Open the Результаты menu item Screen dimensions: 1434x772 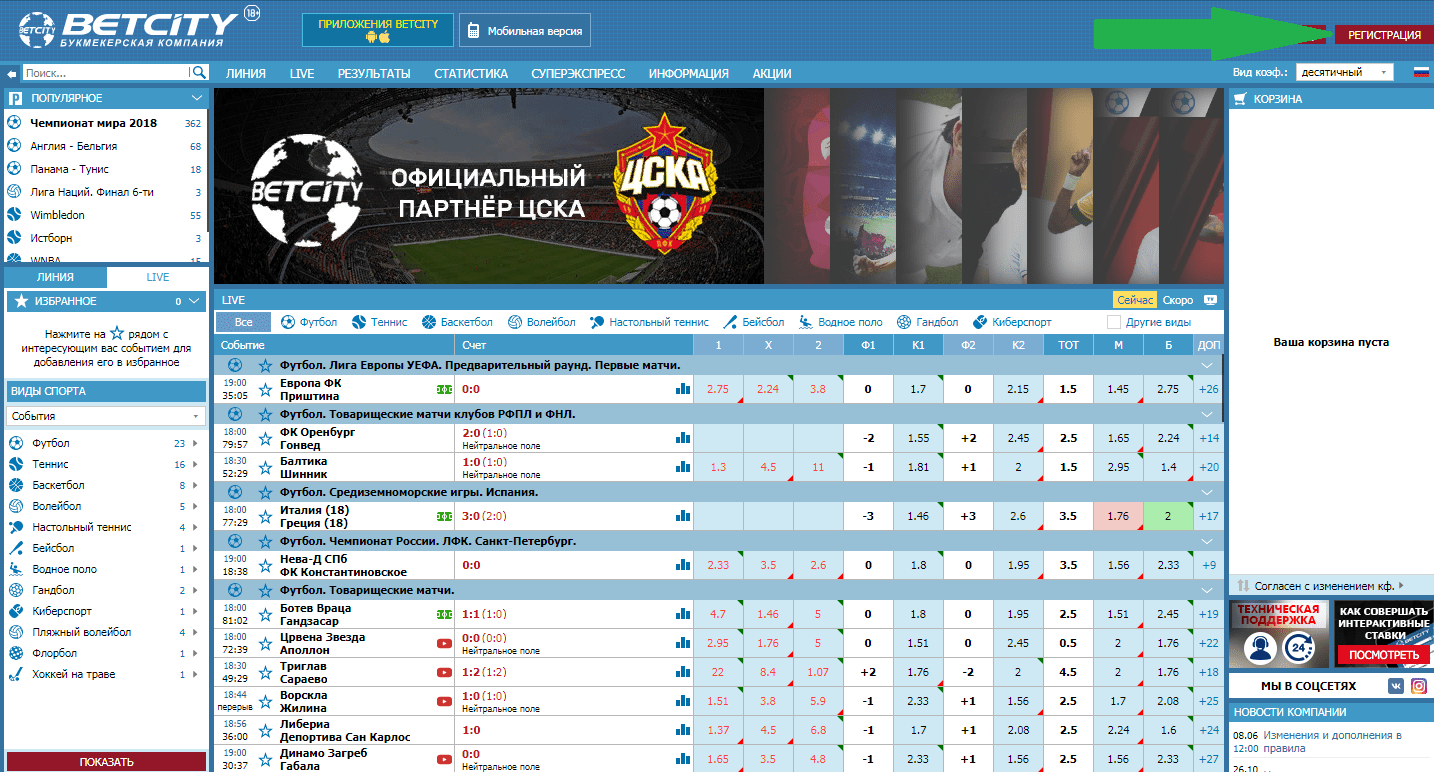374,73
